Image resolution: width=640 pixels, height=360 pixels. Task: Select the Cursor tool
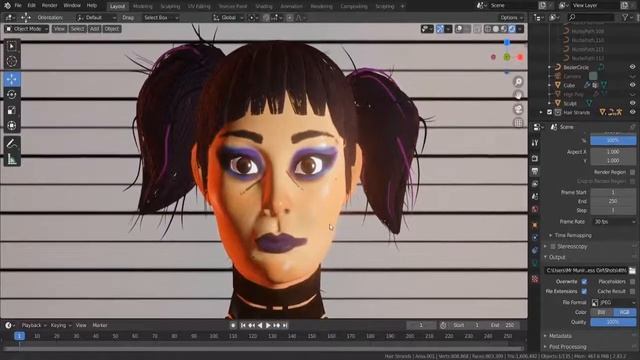click(x=12, y=61)
